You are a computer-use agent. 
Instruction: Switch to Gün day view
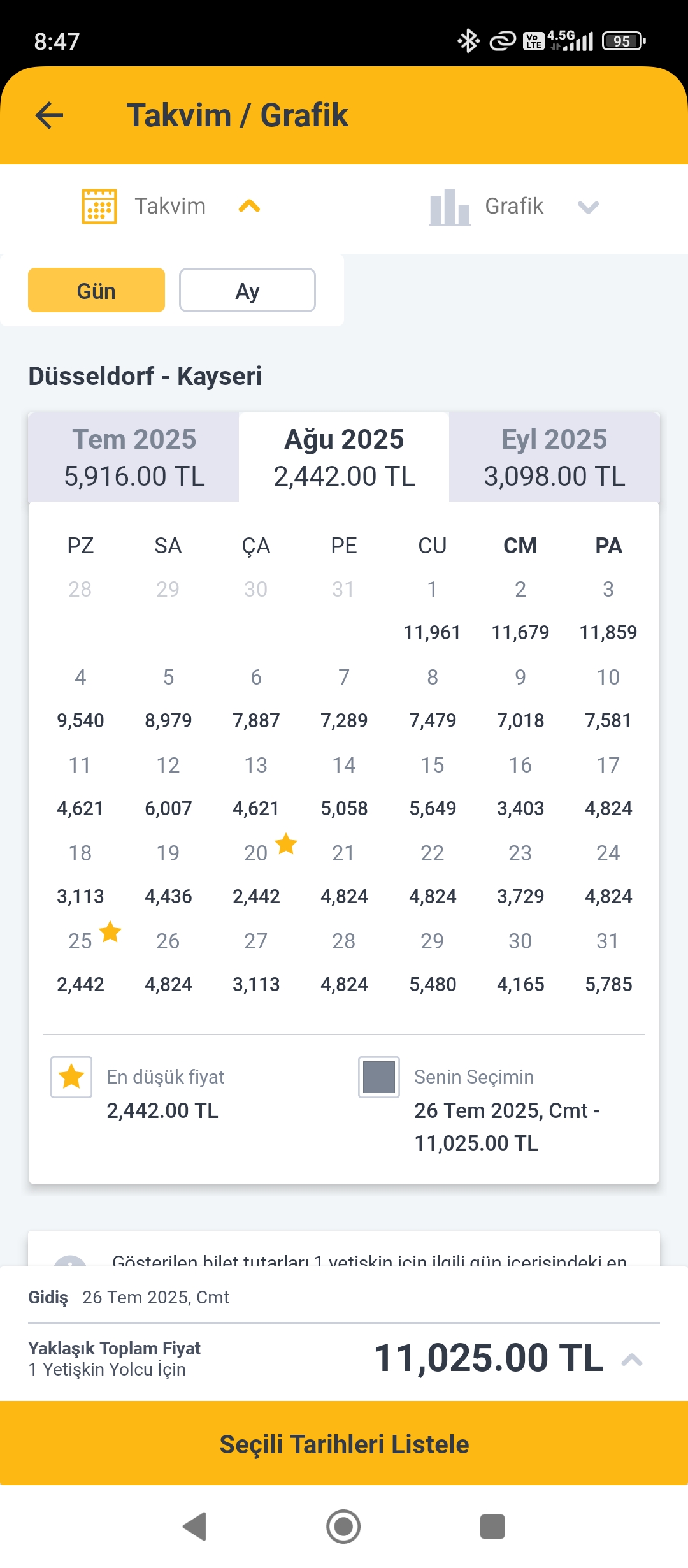click(x=96, y=291)
